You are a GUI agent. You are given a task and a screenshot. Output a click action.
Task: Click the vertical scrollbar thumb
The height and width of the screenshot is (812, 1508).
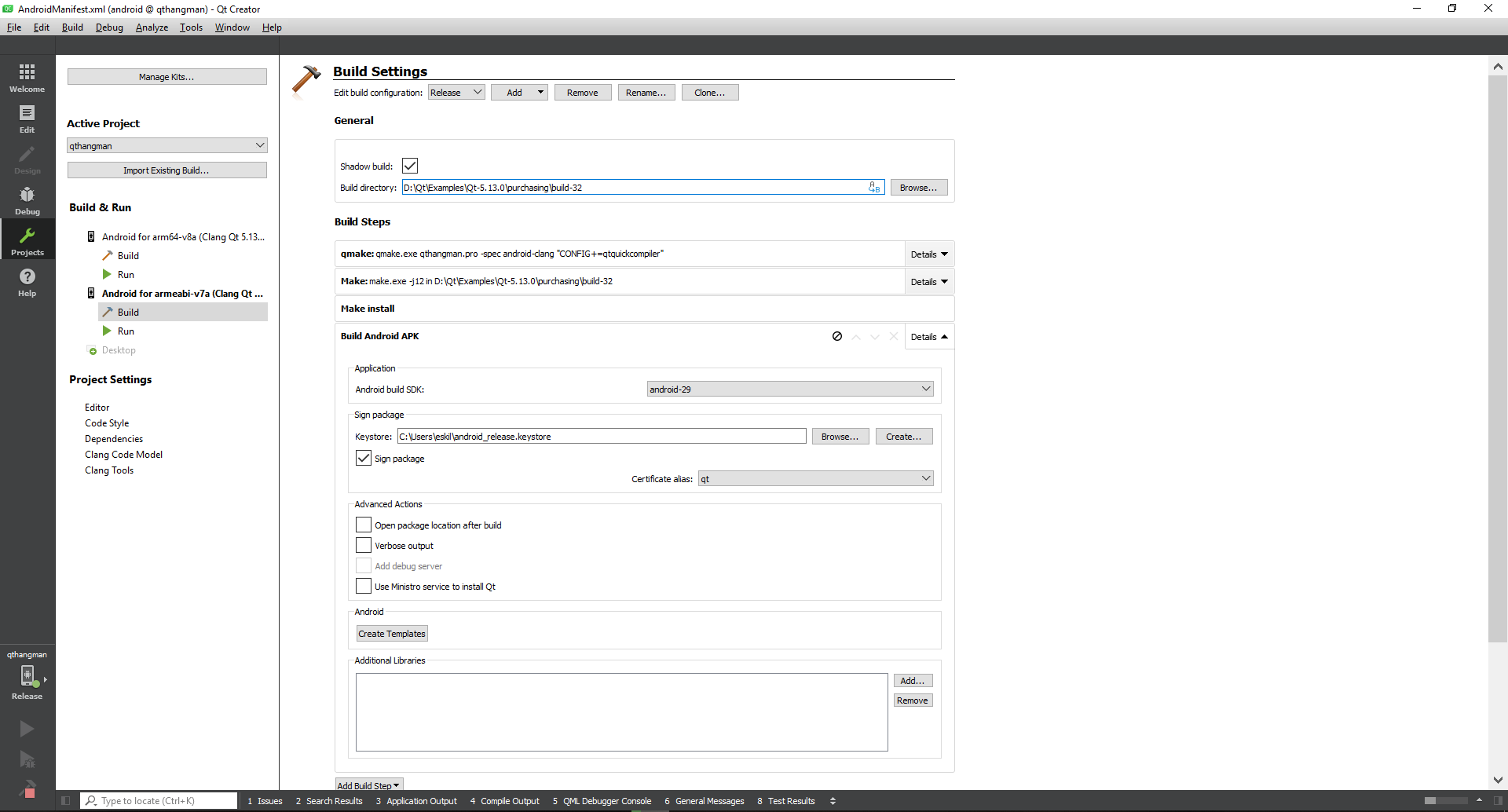tap(1498, 359)
